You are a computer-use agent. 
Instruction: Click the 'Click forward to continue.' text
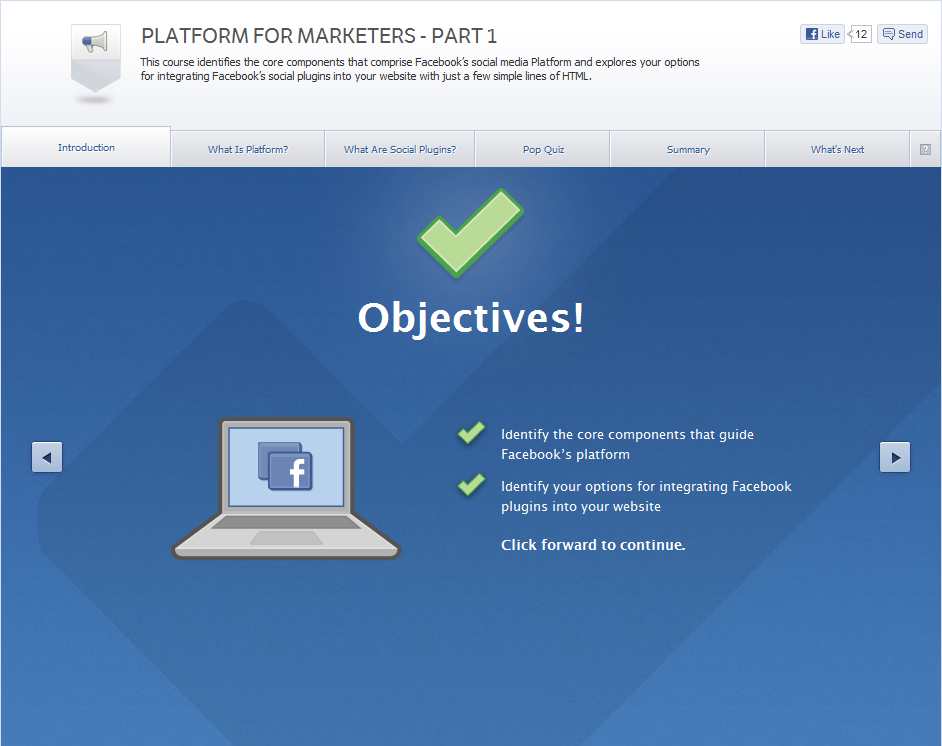pos(593,545)
